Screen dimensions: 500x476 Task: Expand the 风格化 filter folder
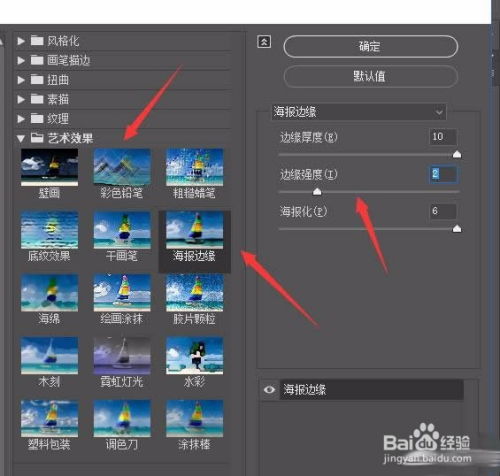click(x=21, y=41)
